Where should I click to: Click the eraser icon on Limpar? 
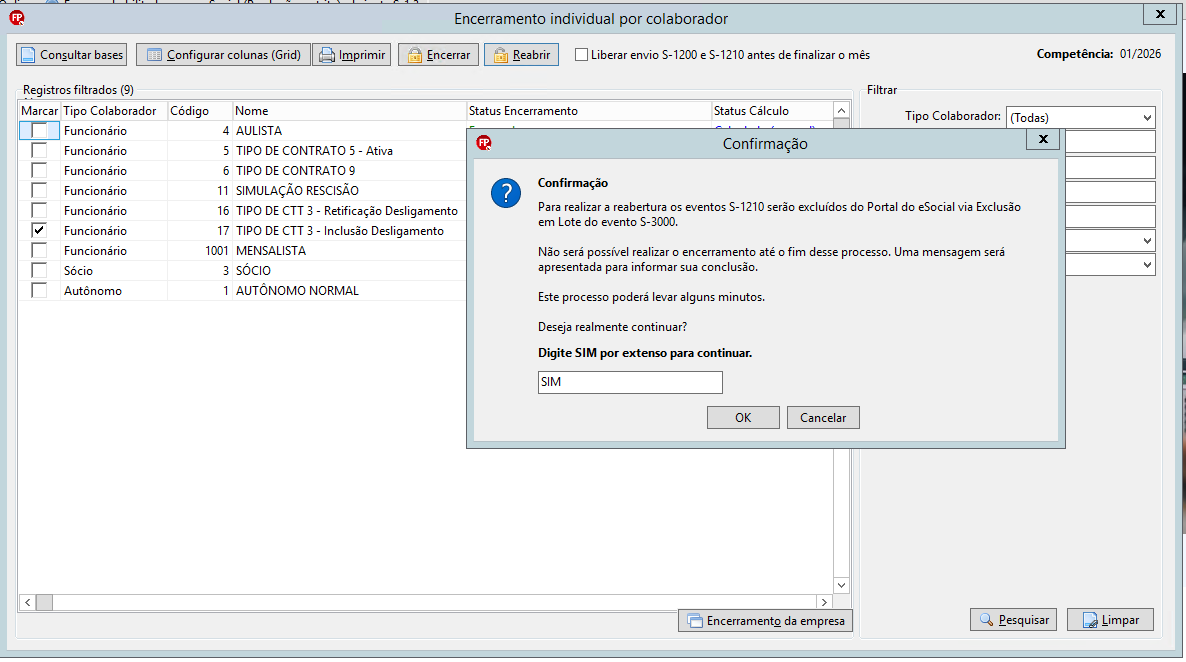coord(1090,620)
